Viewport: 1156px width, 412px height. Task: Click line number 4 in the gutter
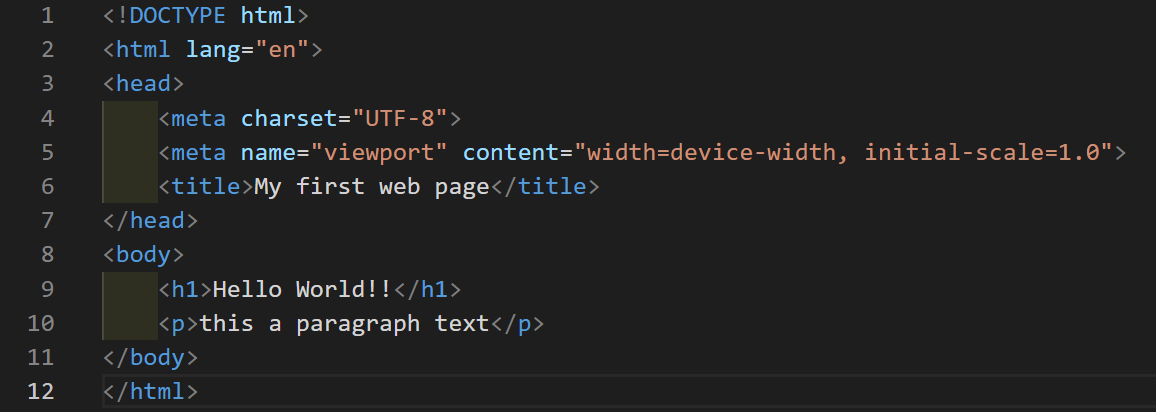pyautogui.click(x=47, y=118)
